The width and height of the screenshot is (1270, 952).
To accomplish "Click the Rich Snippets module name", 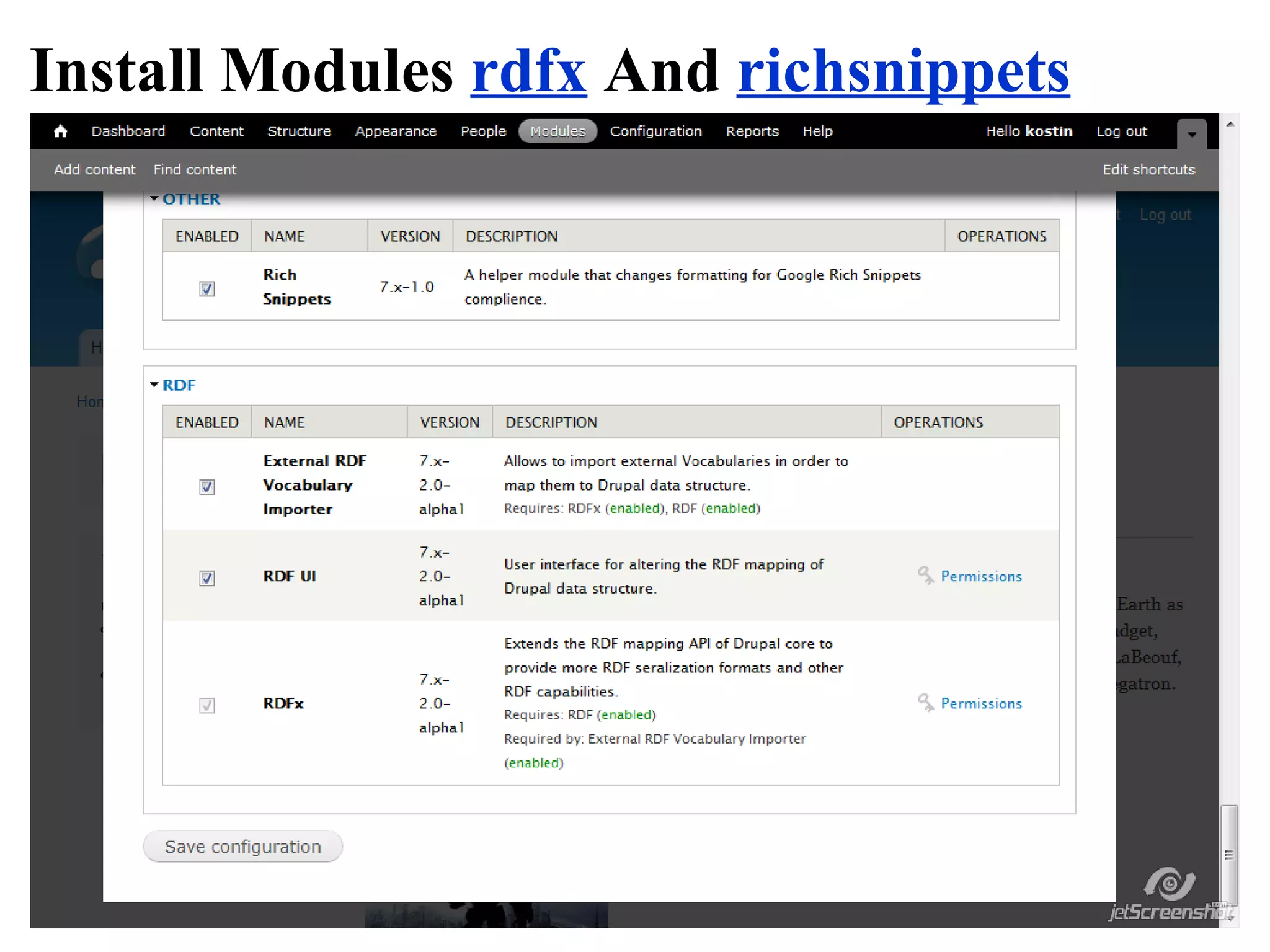I will coord(296,287).
